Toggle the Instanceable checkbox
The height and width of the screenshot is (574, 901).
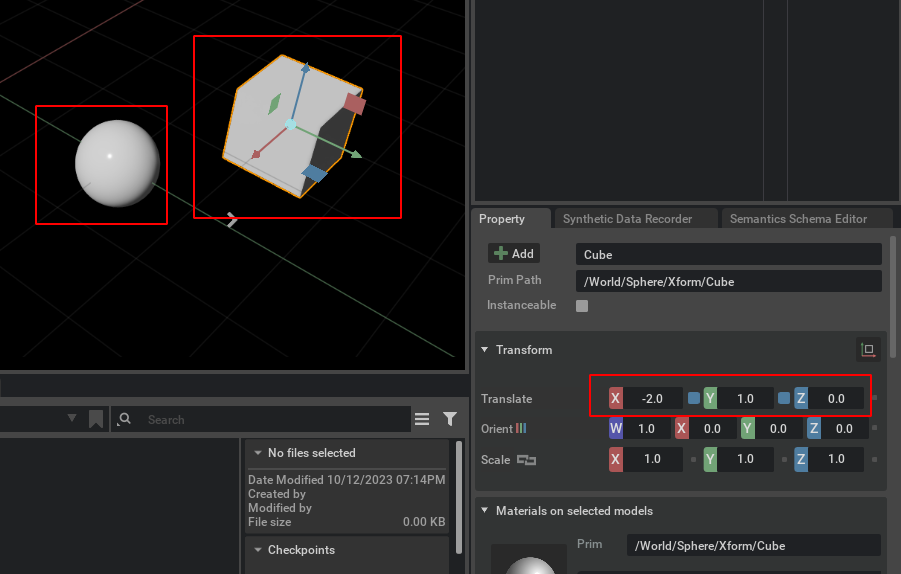coord(582,306)
